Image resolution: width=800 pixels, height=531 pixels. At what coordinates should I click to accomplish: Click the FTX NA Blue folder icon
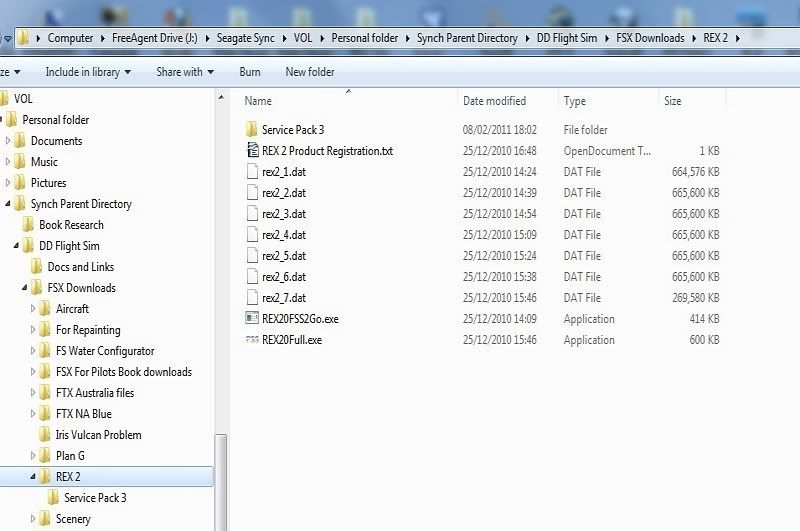coord(45,414)
